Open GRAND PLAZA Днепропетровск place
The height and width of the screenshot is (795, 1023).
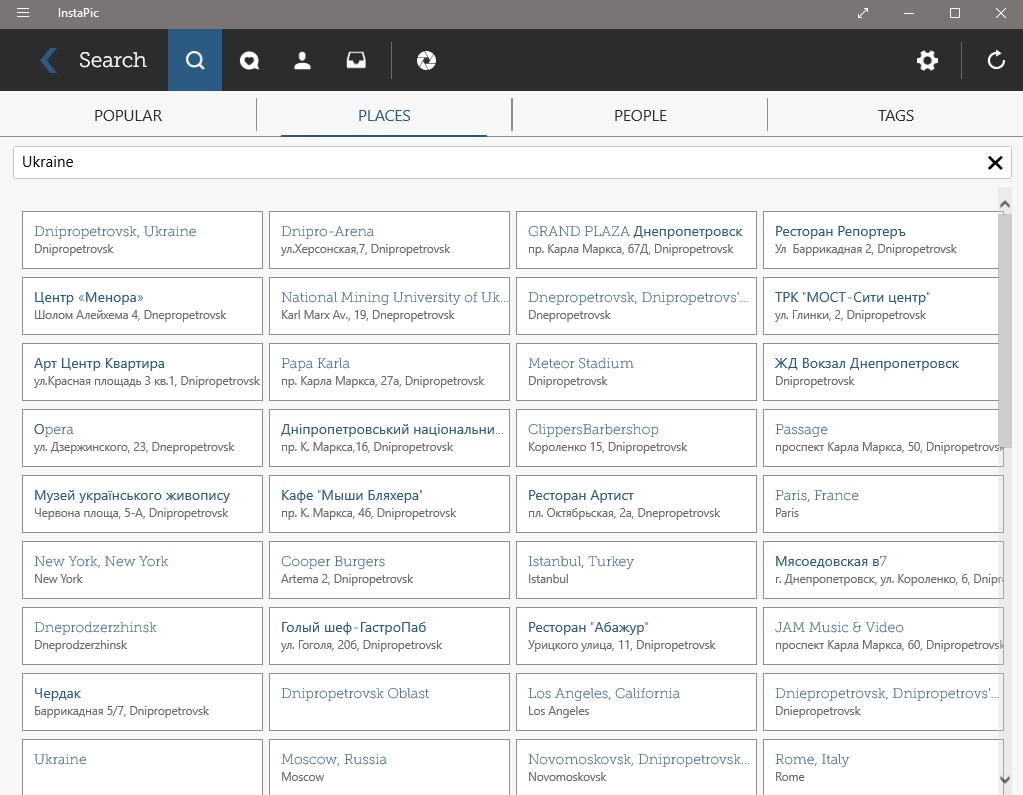coord(636,240)
